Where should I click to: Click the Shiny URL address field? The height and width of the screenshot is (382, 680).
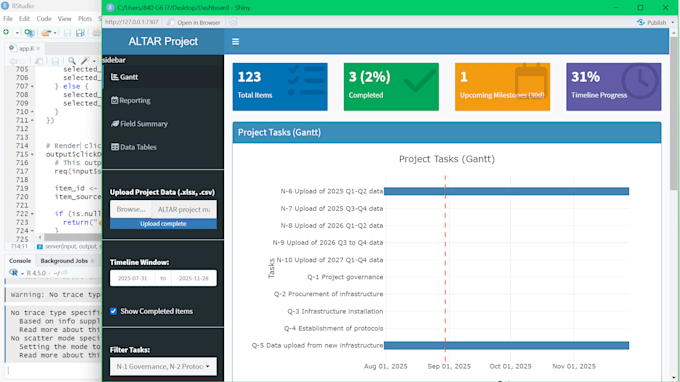132,22
